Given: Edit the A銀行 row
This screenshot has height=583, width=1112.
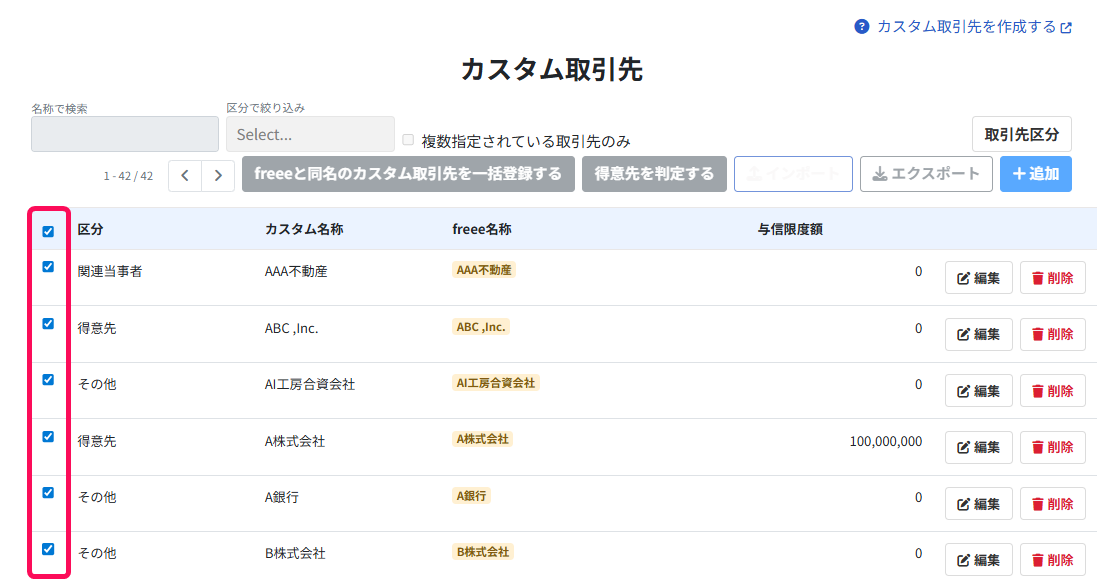Looking at the screenshot, I should tap(979, 504).
